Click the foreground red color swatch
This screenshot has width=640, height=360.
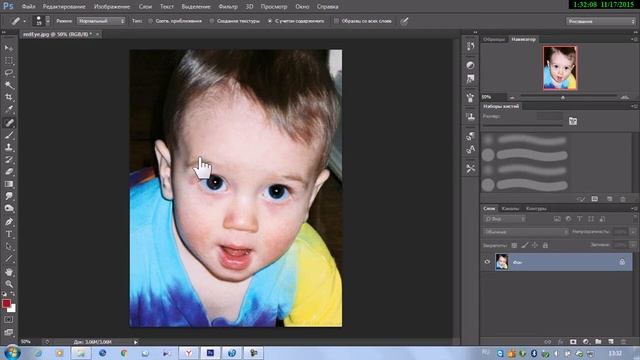pos(6,303)
